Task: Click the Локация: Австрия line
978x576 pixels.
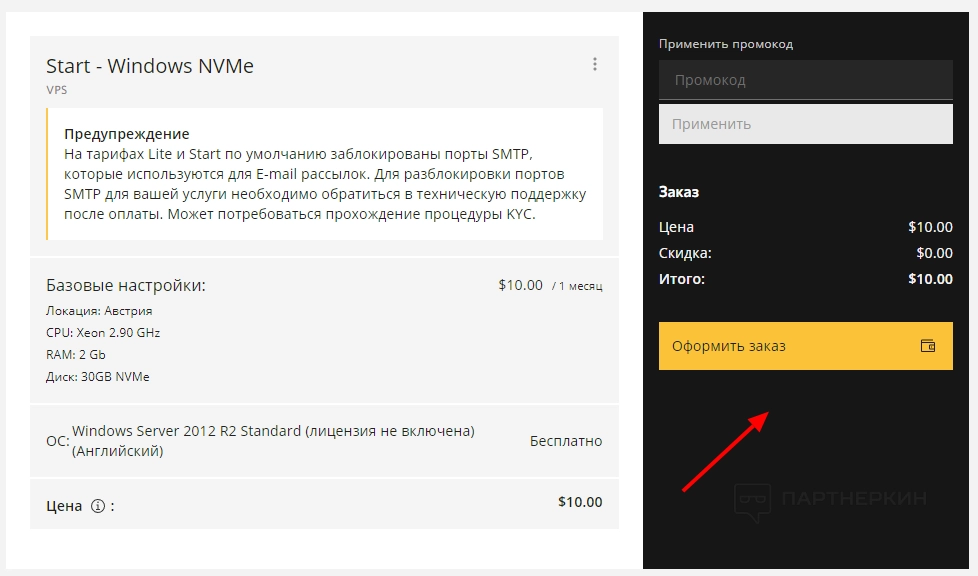Action: 99,311
